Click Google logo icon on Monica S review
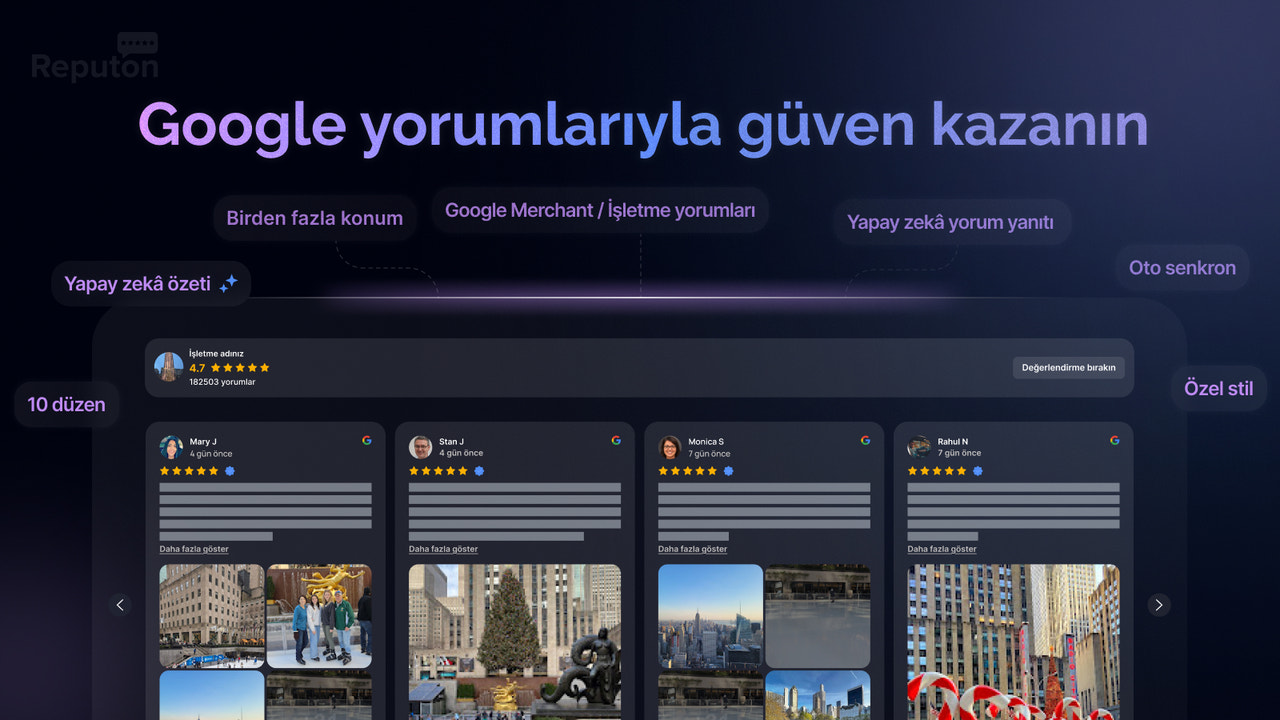This screenshot has height=720, width=1280. [865, 440]
